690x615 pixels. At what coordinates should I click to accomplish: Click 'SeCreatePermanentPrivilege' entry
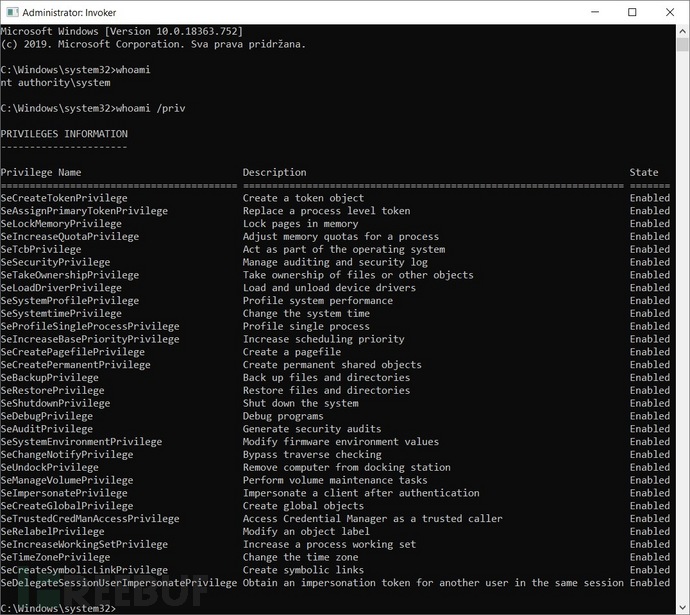pos(75,365)
